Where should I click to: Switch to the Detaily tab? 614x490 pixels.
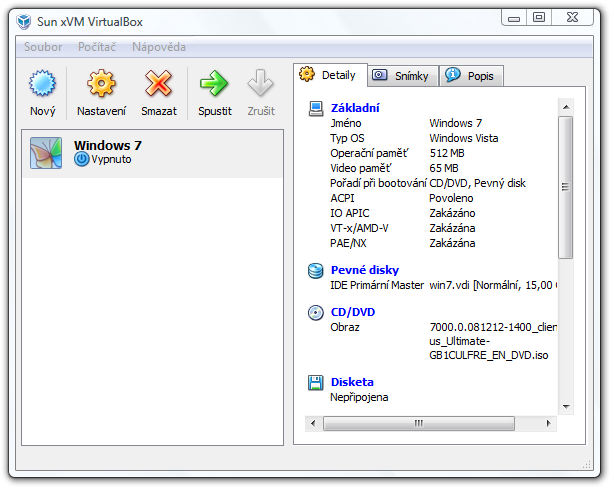pos(330,74)
